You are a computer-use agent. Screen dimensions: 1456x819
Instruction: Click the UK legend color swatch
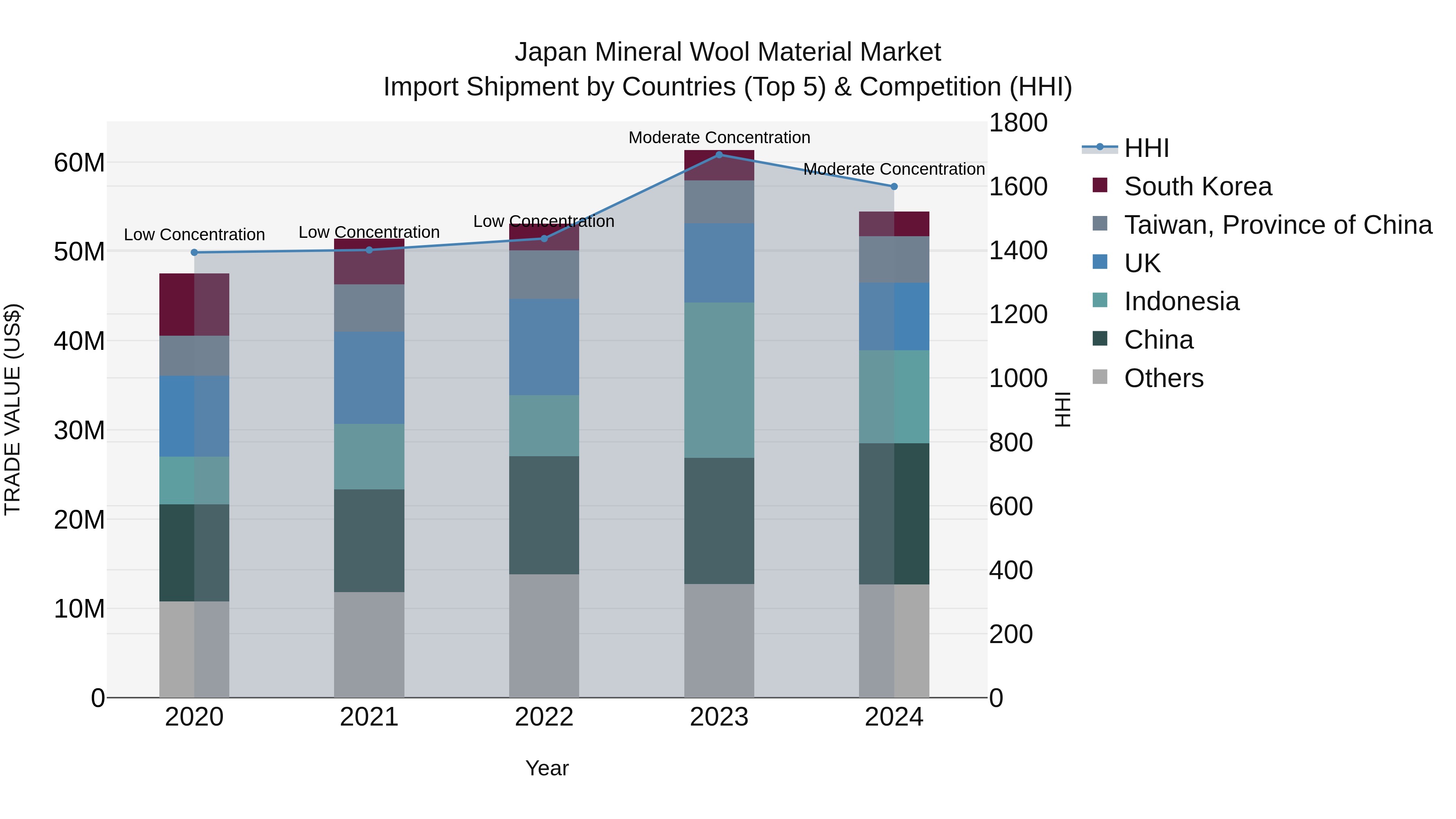(x=1100, y=262)
